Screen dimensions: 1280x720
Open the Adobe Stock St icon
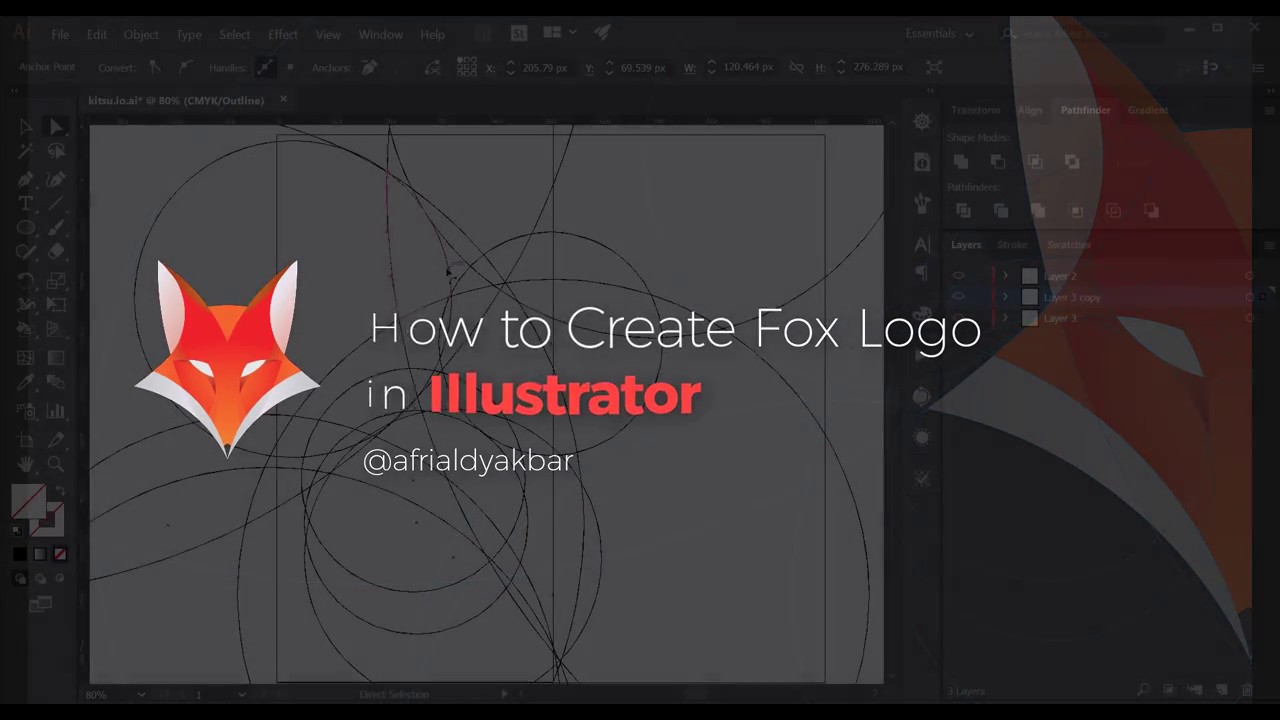pos(518,33)
